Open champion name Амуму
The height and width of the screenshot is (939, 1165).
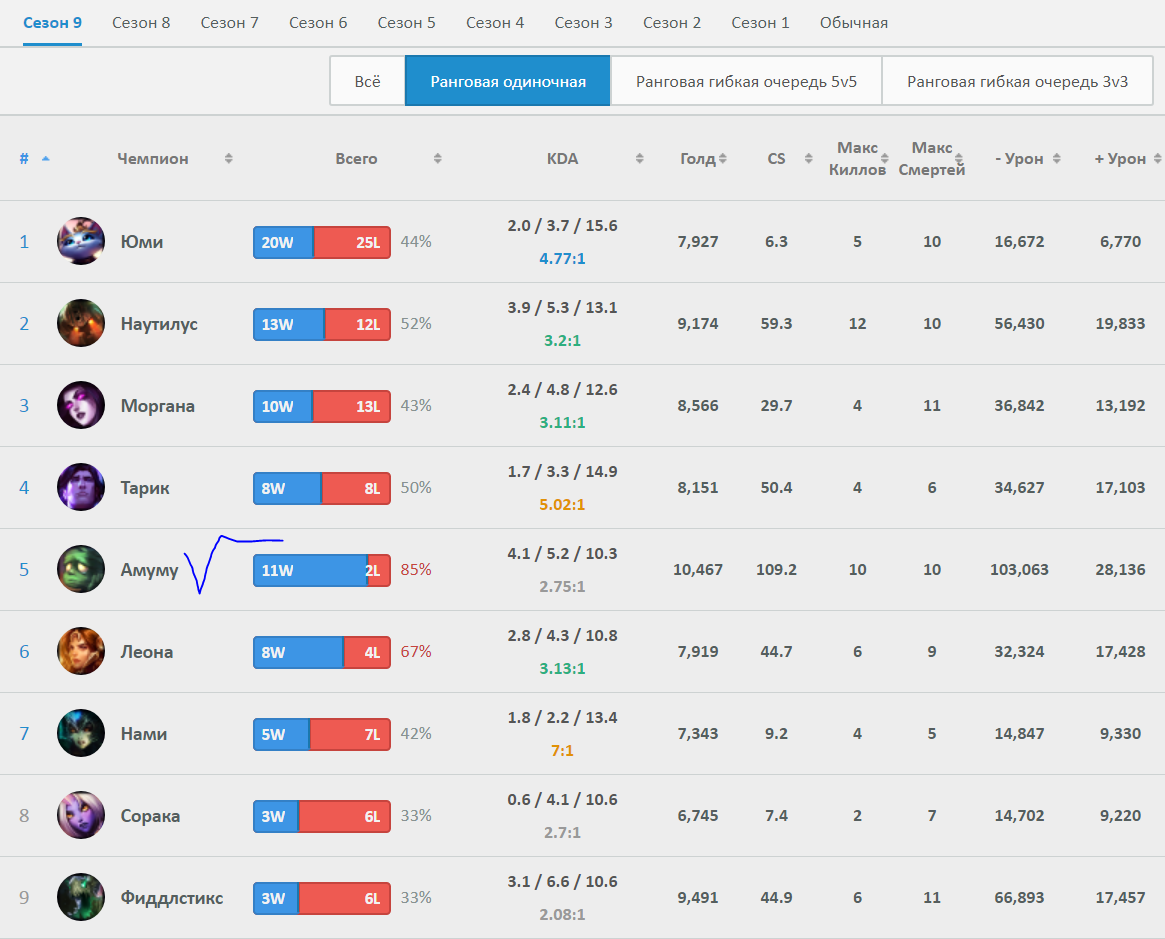point(149,571)
